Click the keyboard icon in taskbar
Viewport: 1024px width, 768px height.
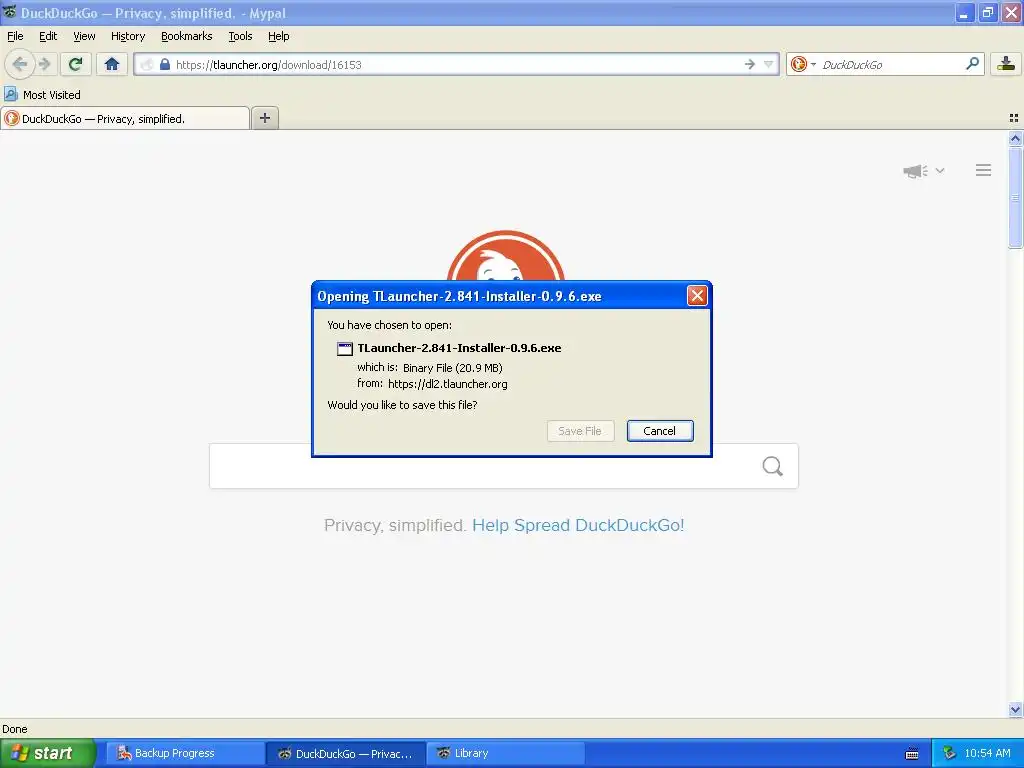(x=912, y=754)
